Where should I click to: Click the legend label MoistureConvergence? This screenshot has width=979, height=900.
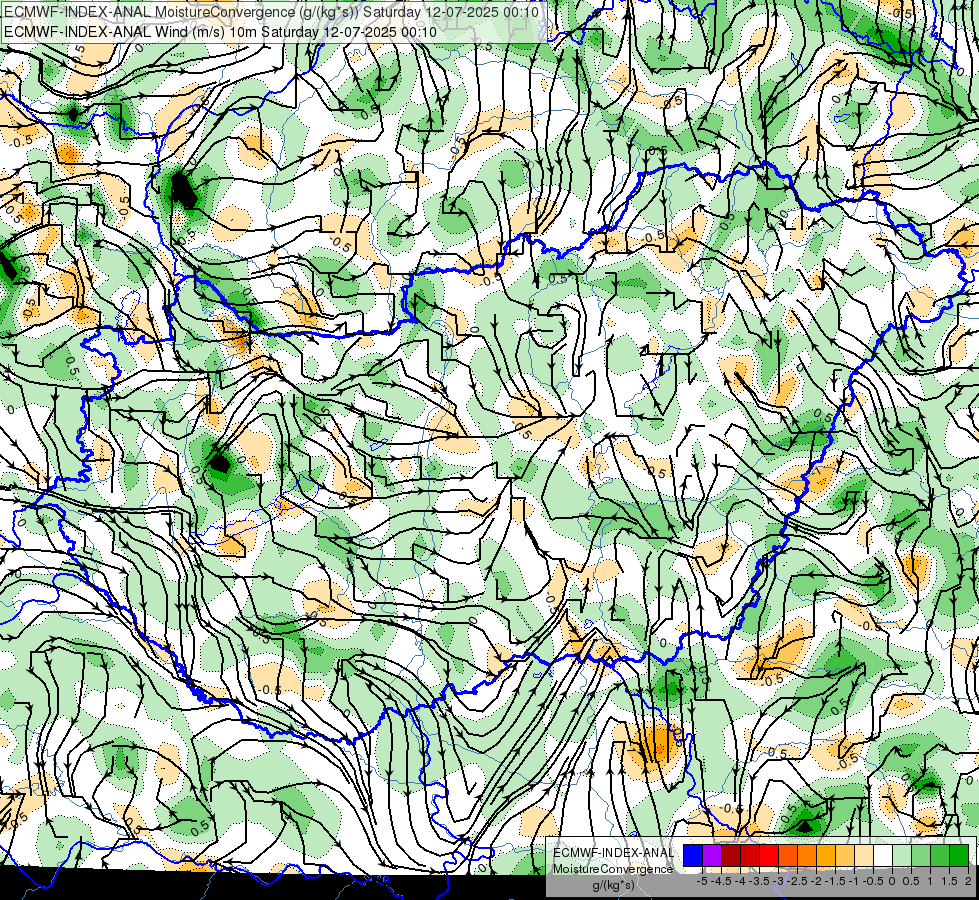pyautogui.click(x=613, y=869)
